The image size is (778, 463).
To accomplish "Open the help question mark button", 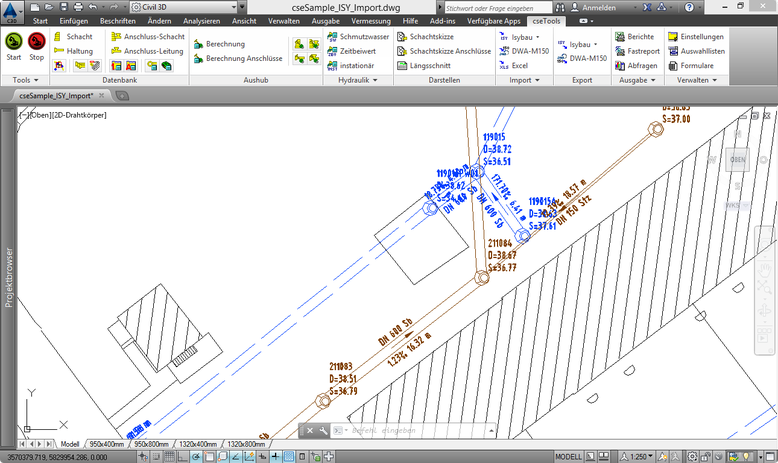I will (x=689, y=7).
